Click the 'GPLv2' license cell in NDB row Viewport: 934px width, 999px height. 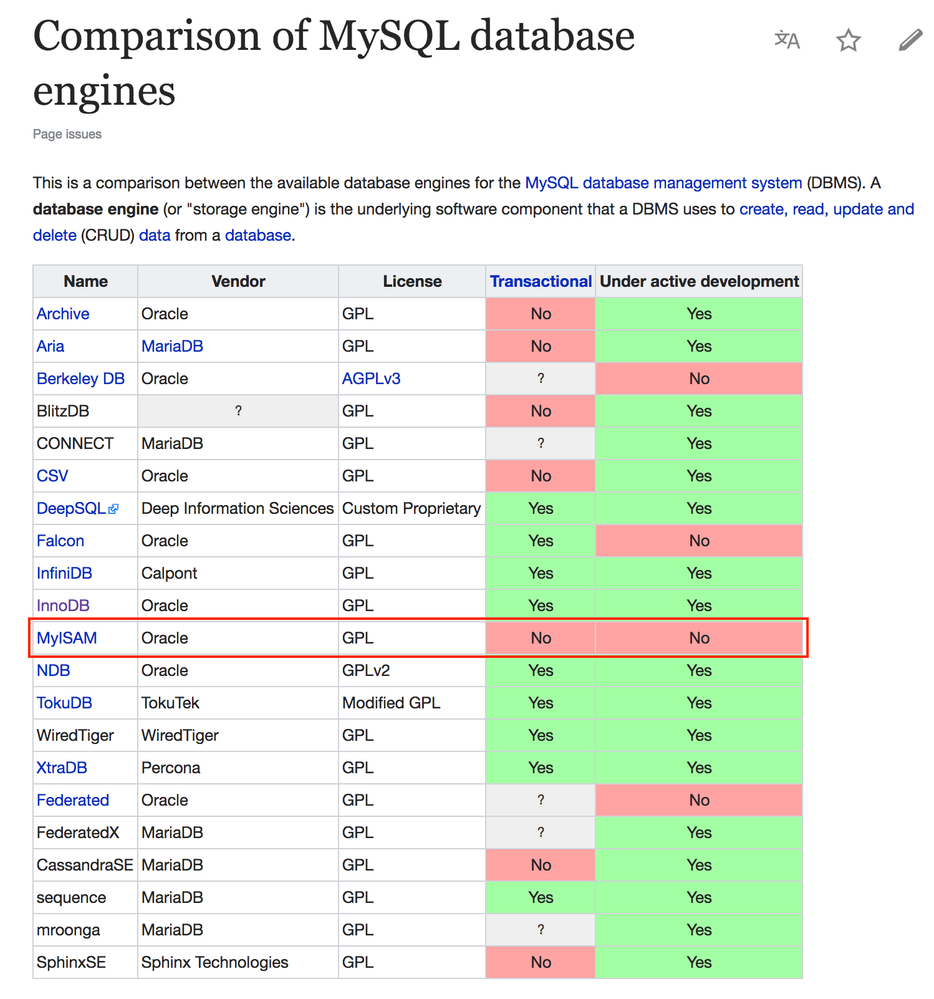(x=412, y=670)
